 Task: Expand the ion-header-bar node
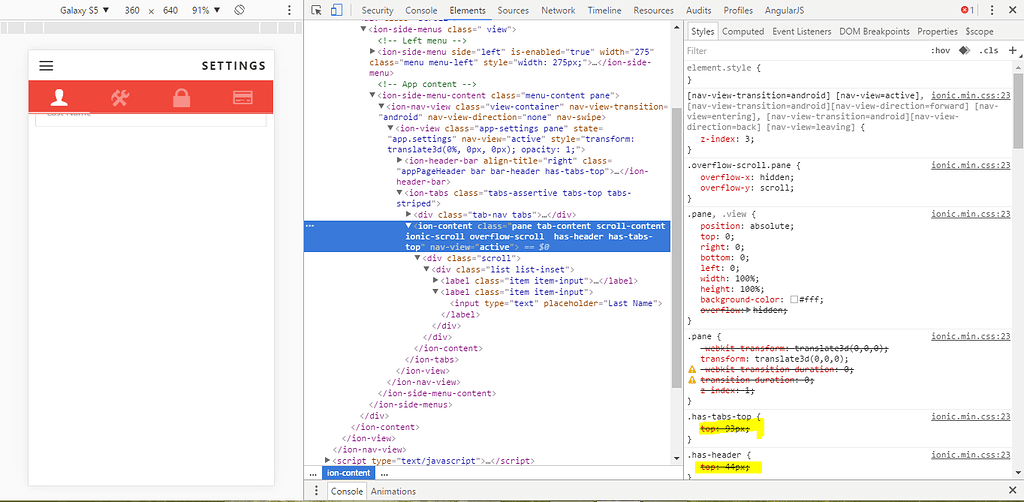tap(400, 160)
